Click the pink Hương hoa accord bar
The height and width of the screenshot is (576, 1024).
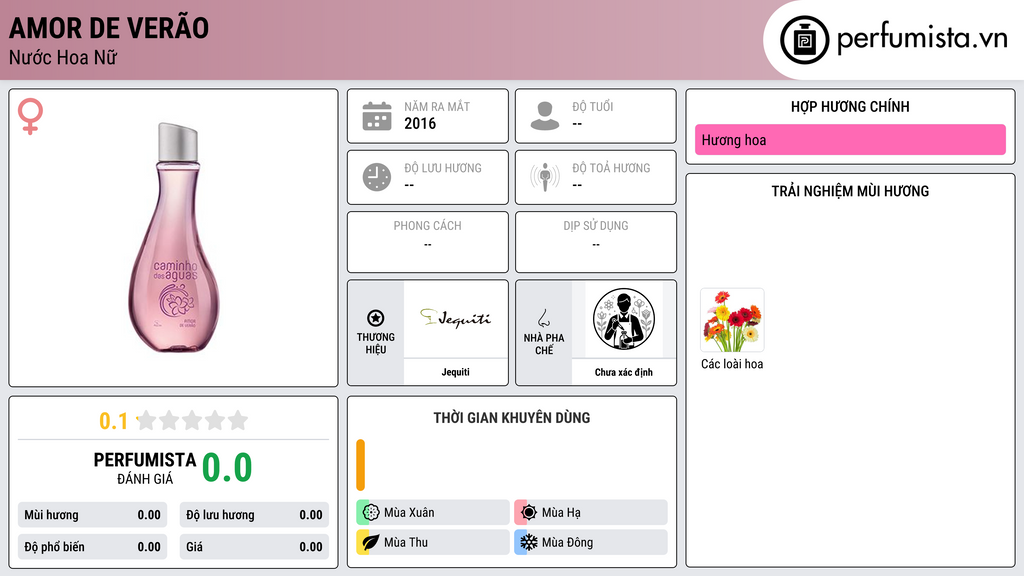[850, 140]
